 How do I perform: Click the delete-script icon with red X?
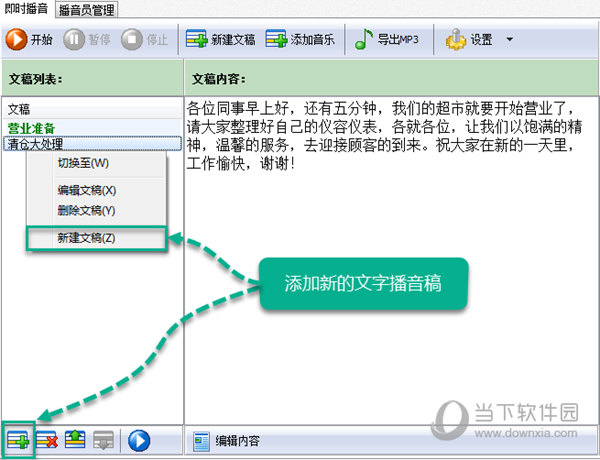47,440
